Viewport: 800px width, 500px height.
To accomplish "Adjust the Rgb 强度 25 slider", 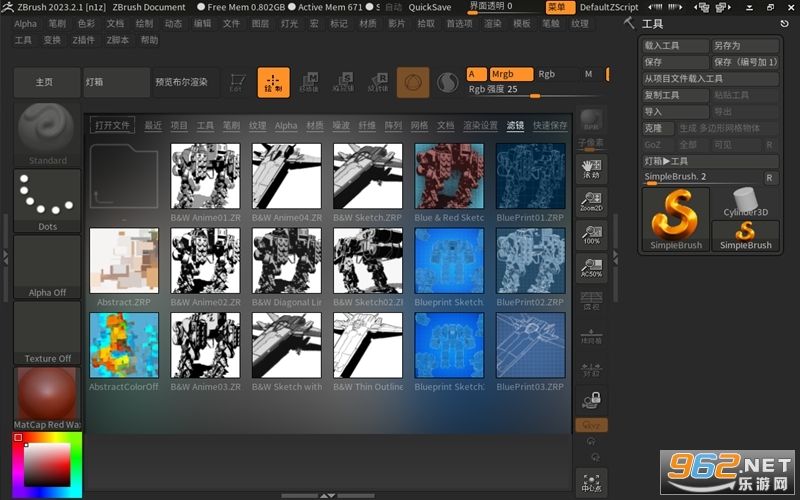I will coord(535,90).
